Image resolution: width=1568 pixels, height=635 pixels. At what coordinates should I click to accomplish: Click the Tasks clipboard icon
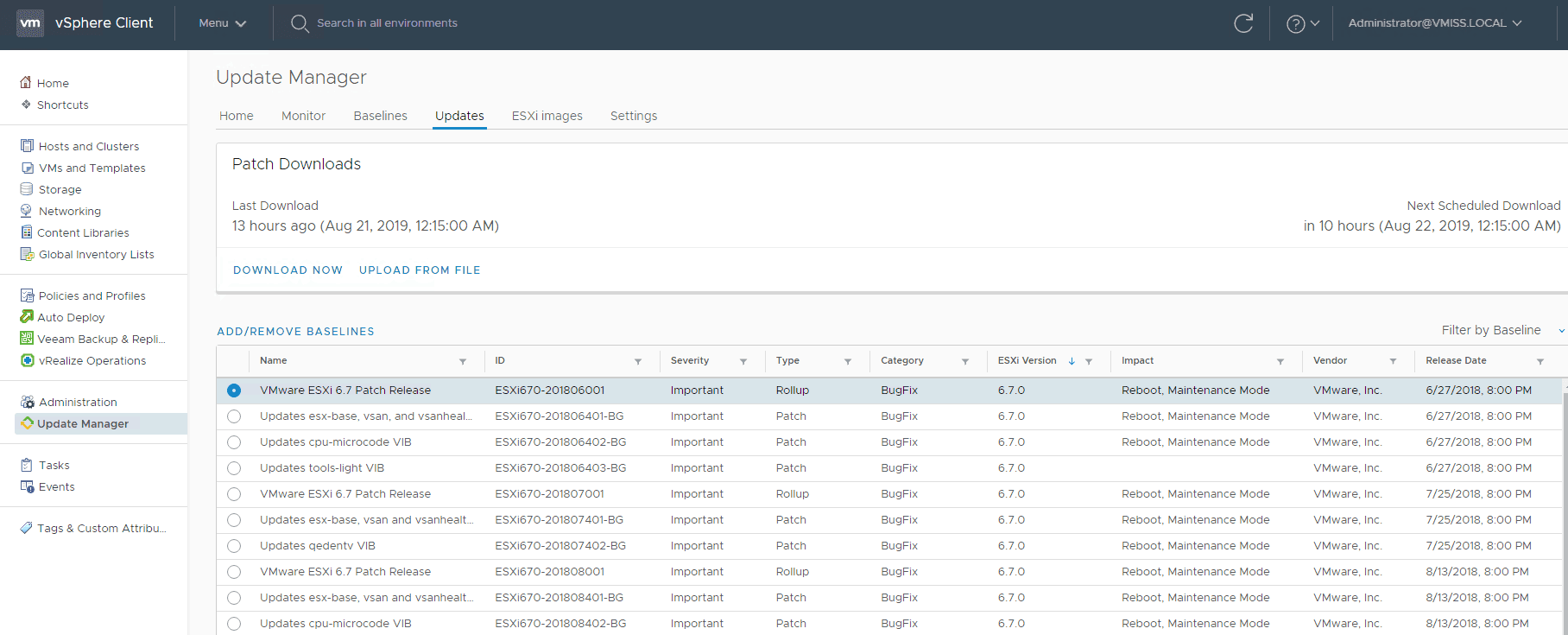click(27, 465)
